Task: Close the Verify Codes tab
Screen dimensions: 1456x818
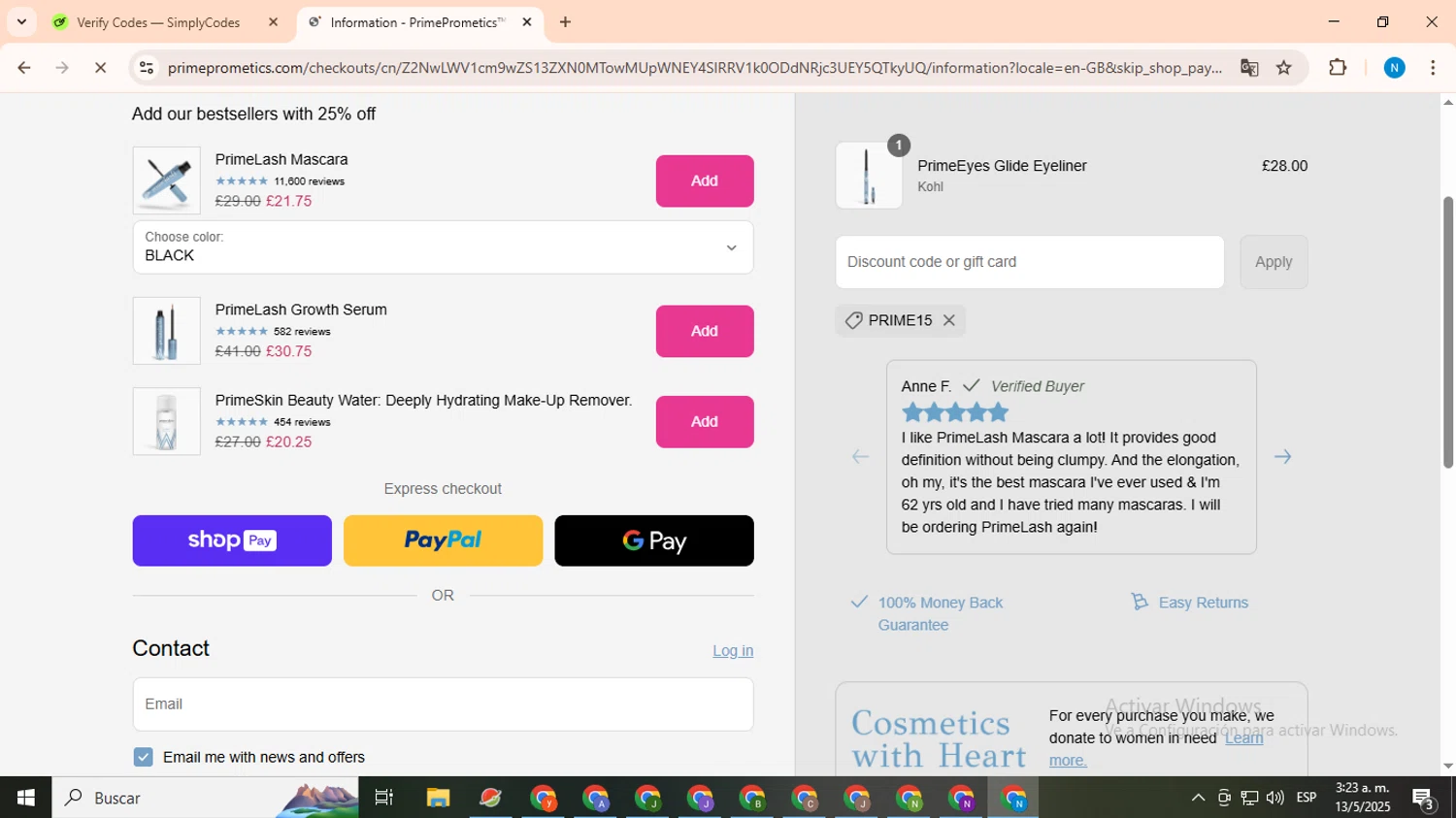Action: point(273,22)
